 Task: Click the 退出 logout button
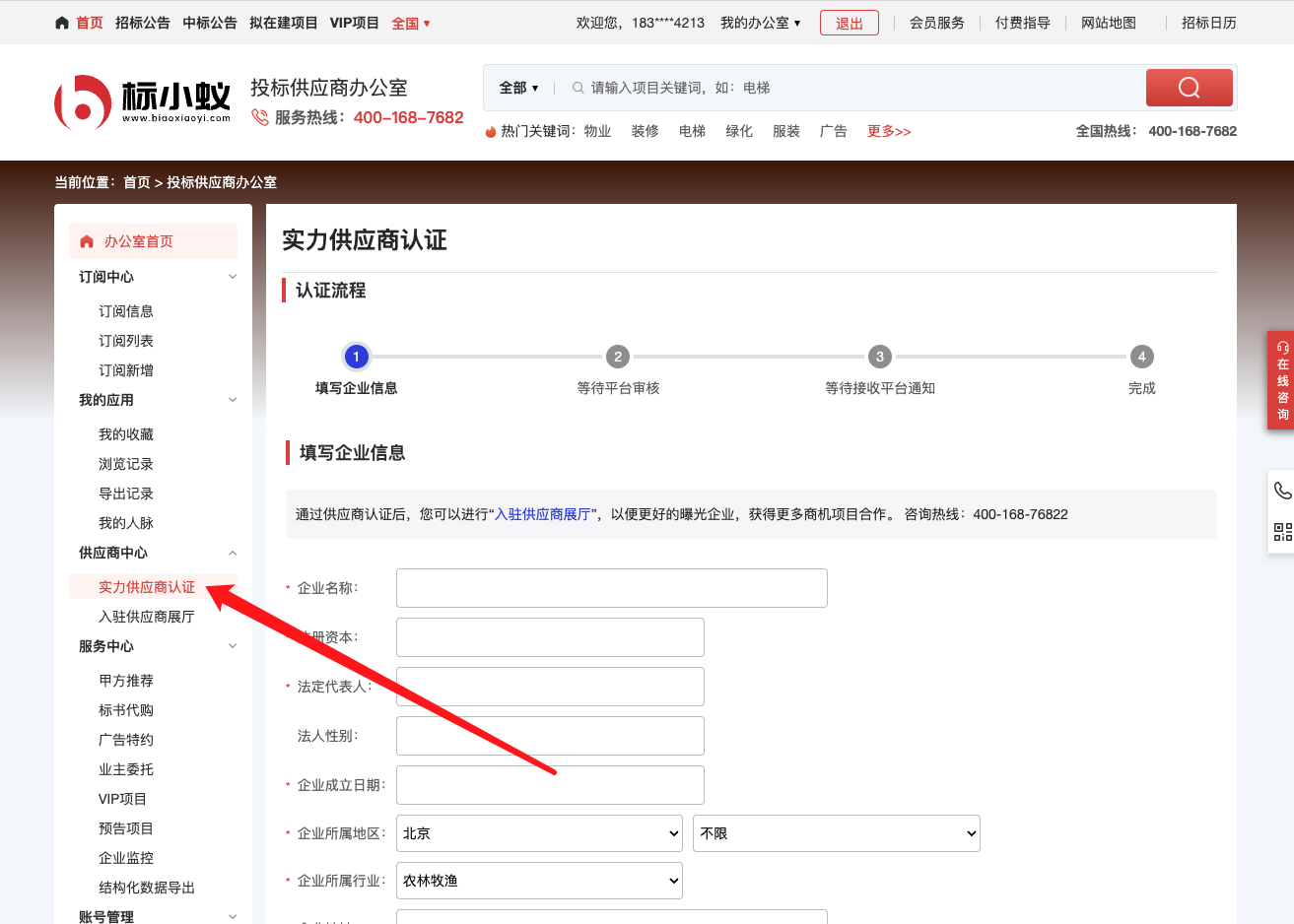point(849,23)
